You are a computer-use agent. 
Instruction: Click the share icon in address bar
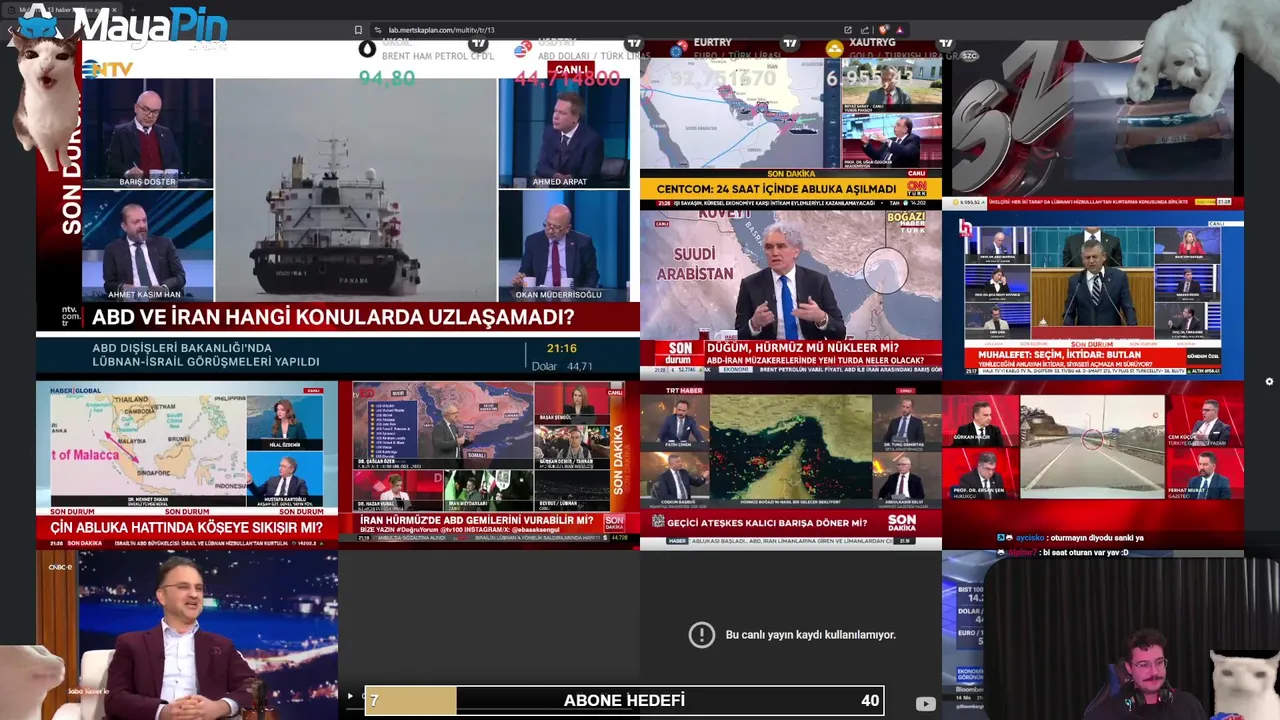(863, 30)
